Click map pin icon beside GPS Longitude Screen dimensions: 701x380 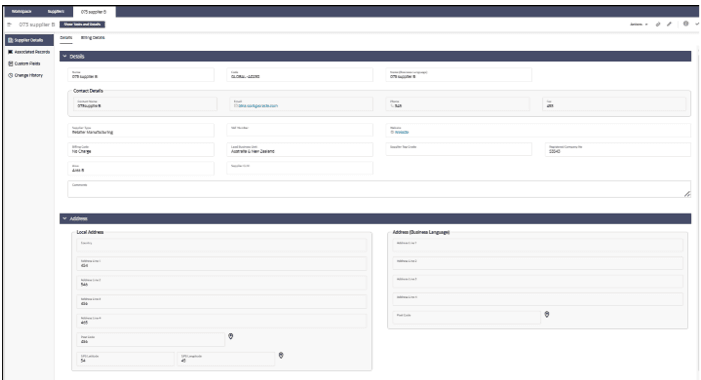coord(281,355)
